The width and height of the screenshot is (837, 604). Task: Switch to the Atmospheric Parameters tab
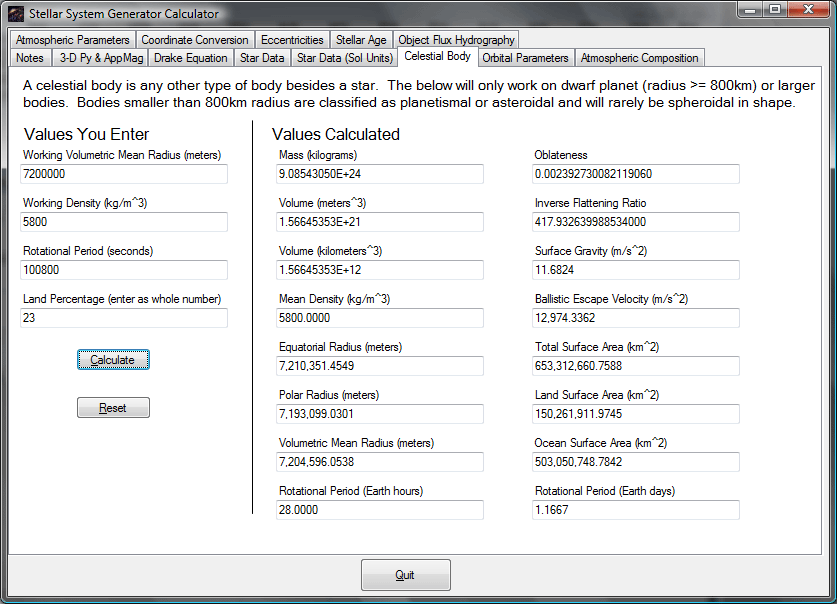click(73, 40)
